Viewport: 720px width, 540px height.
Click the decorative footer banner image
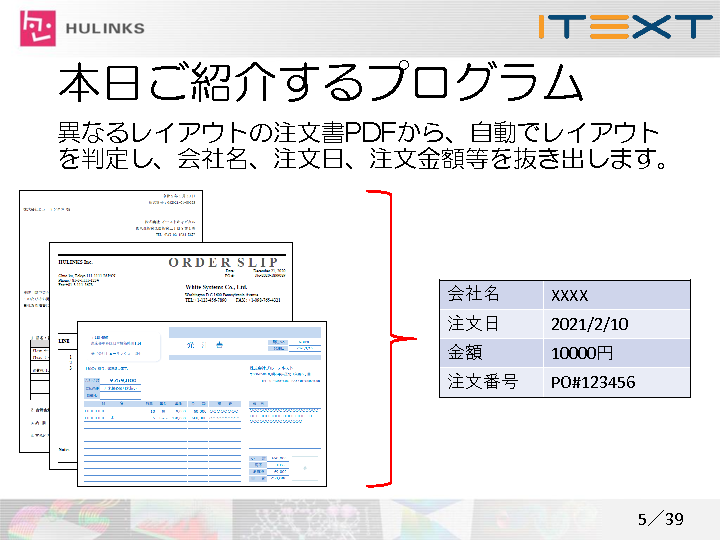(x=300, y=519)
